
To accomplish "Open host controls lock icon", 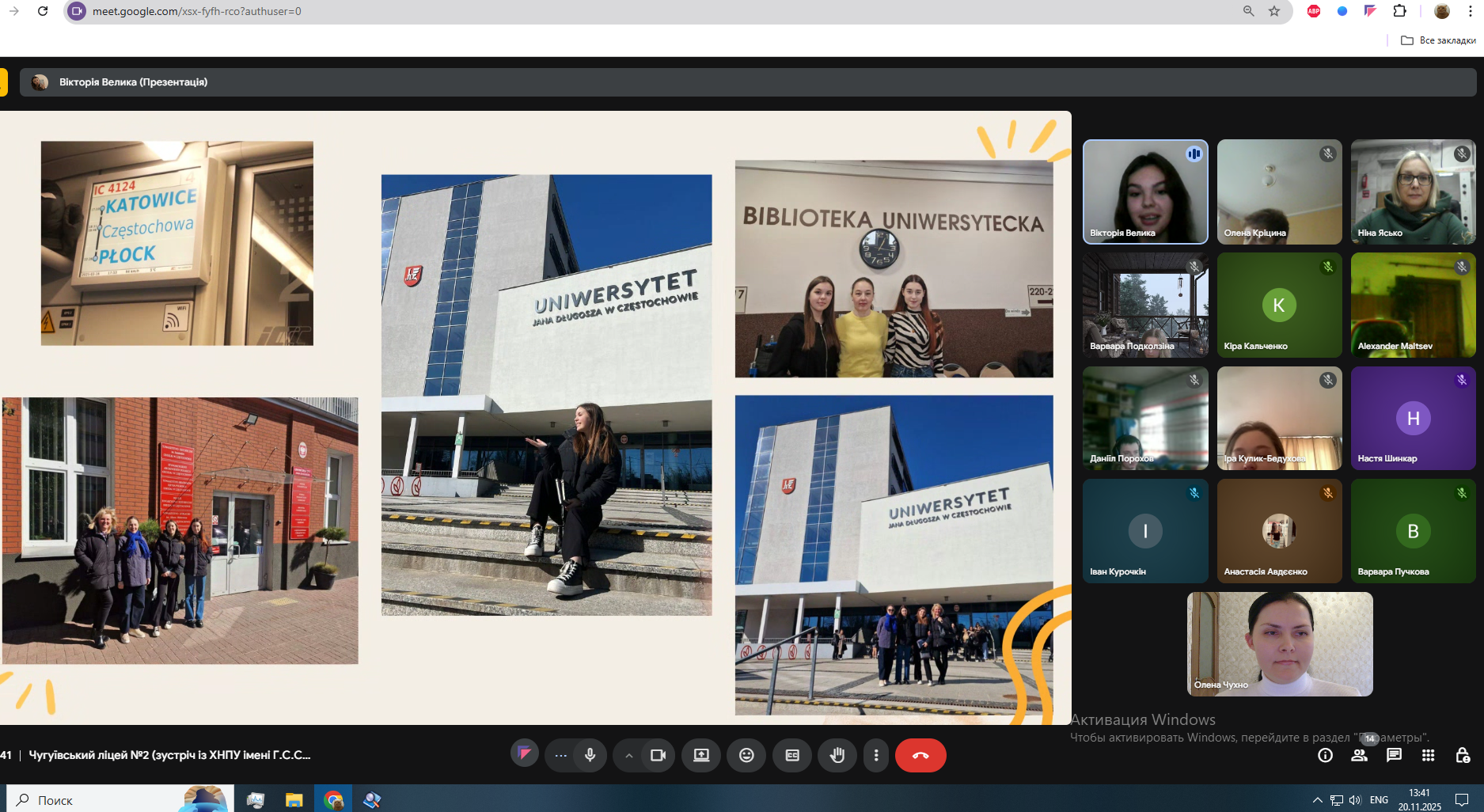I will [1463, 755].
